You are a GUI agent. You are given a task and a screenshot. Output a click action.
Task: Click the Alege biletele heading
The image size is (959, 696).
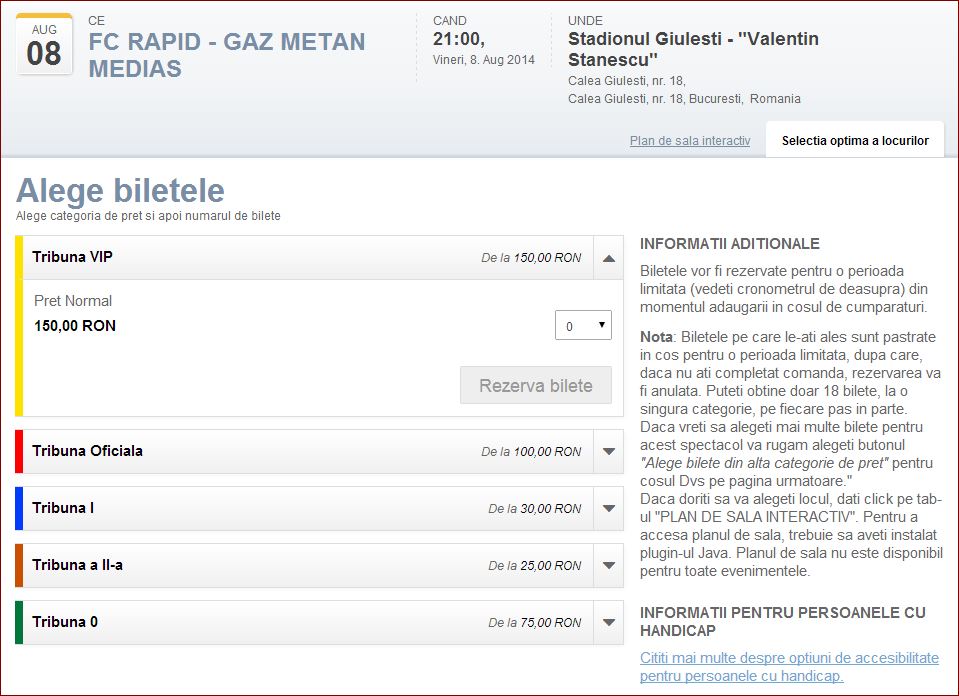pos(120,190)
